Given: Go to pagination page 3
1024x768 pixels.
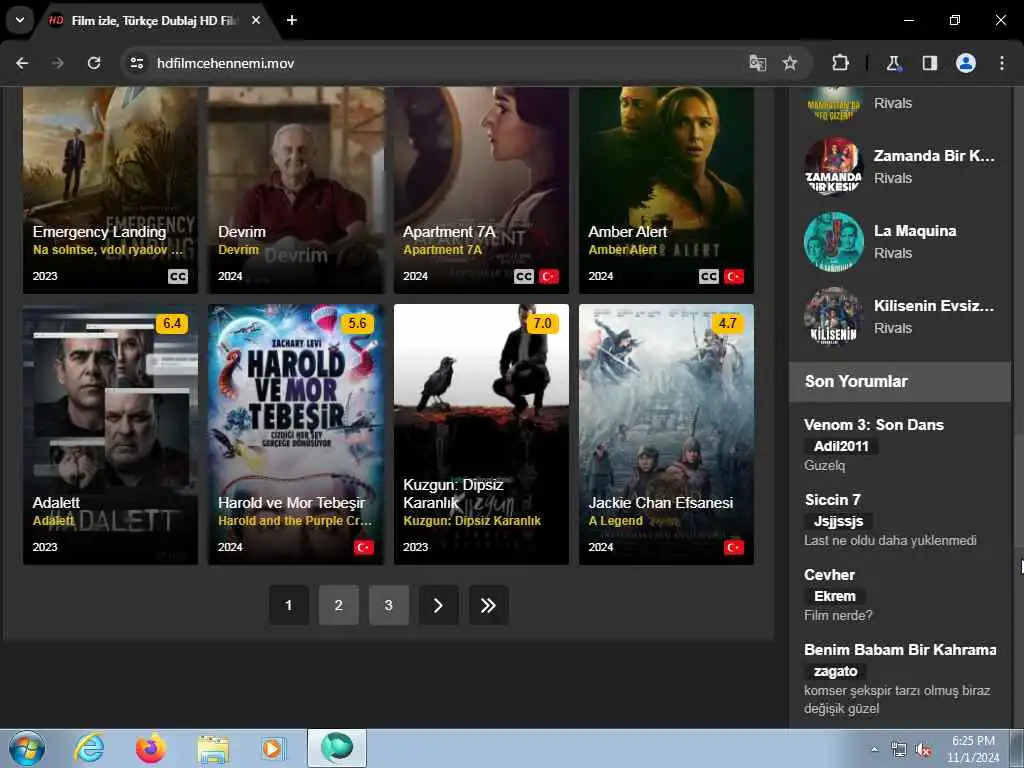Looking at the screenshot, I should 389,605.
